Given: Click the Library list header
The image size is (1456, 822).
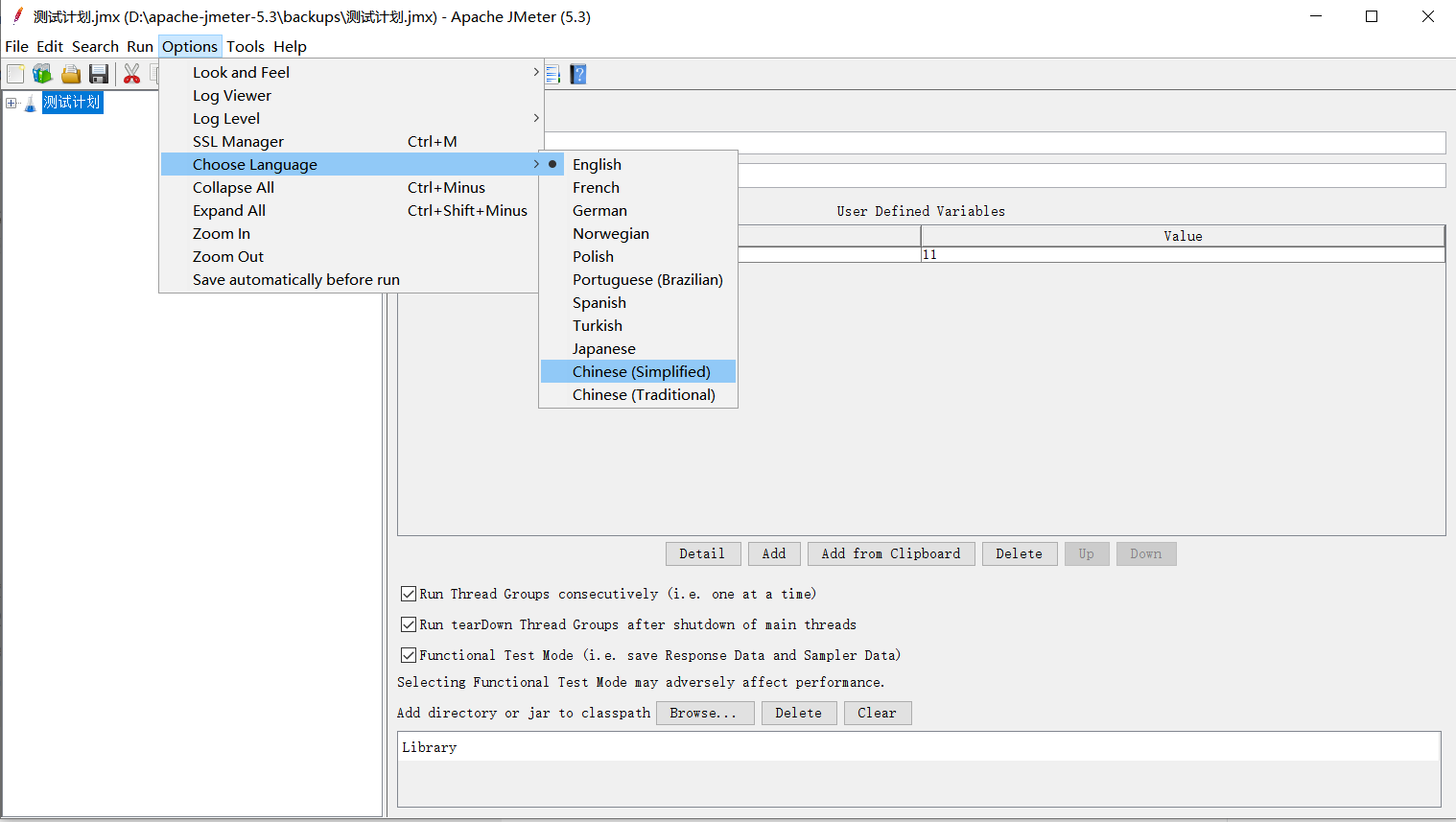Looking at the screenshot, I should point(919,747).
